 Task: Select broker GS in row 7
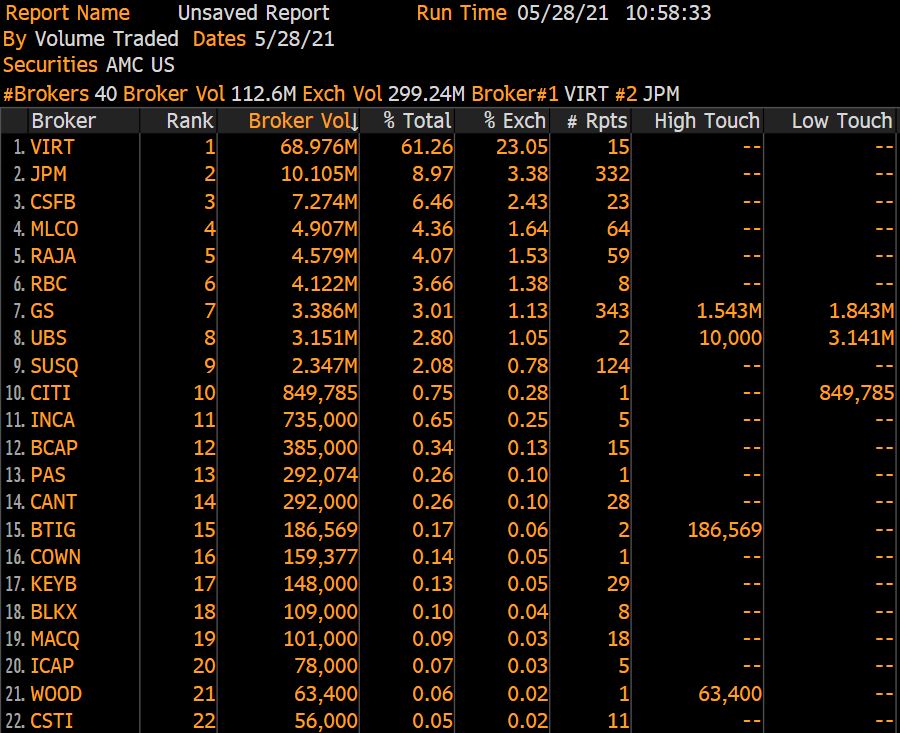(42, 311)
